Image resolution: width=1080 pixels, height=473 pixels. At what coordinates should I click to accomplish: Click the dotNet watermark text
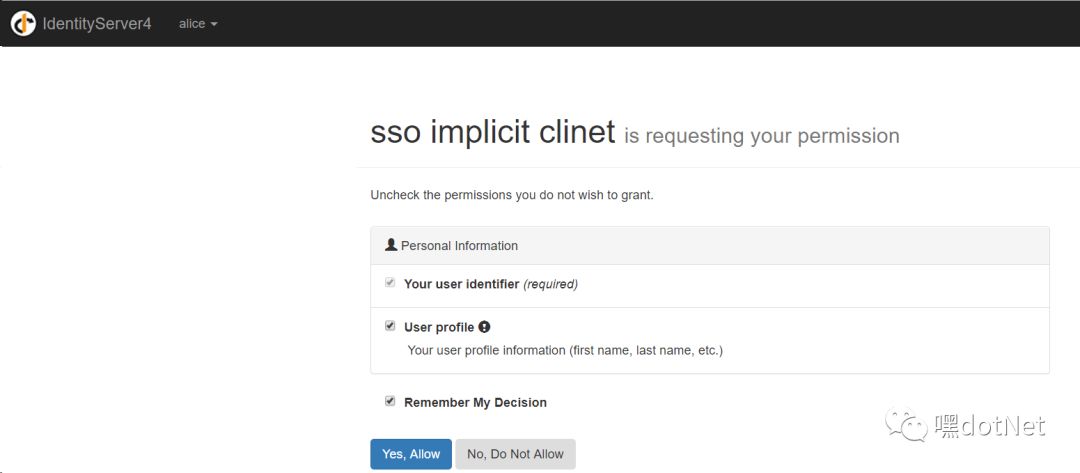tap(990, 426)
